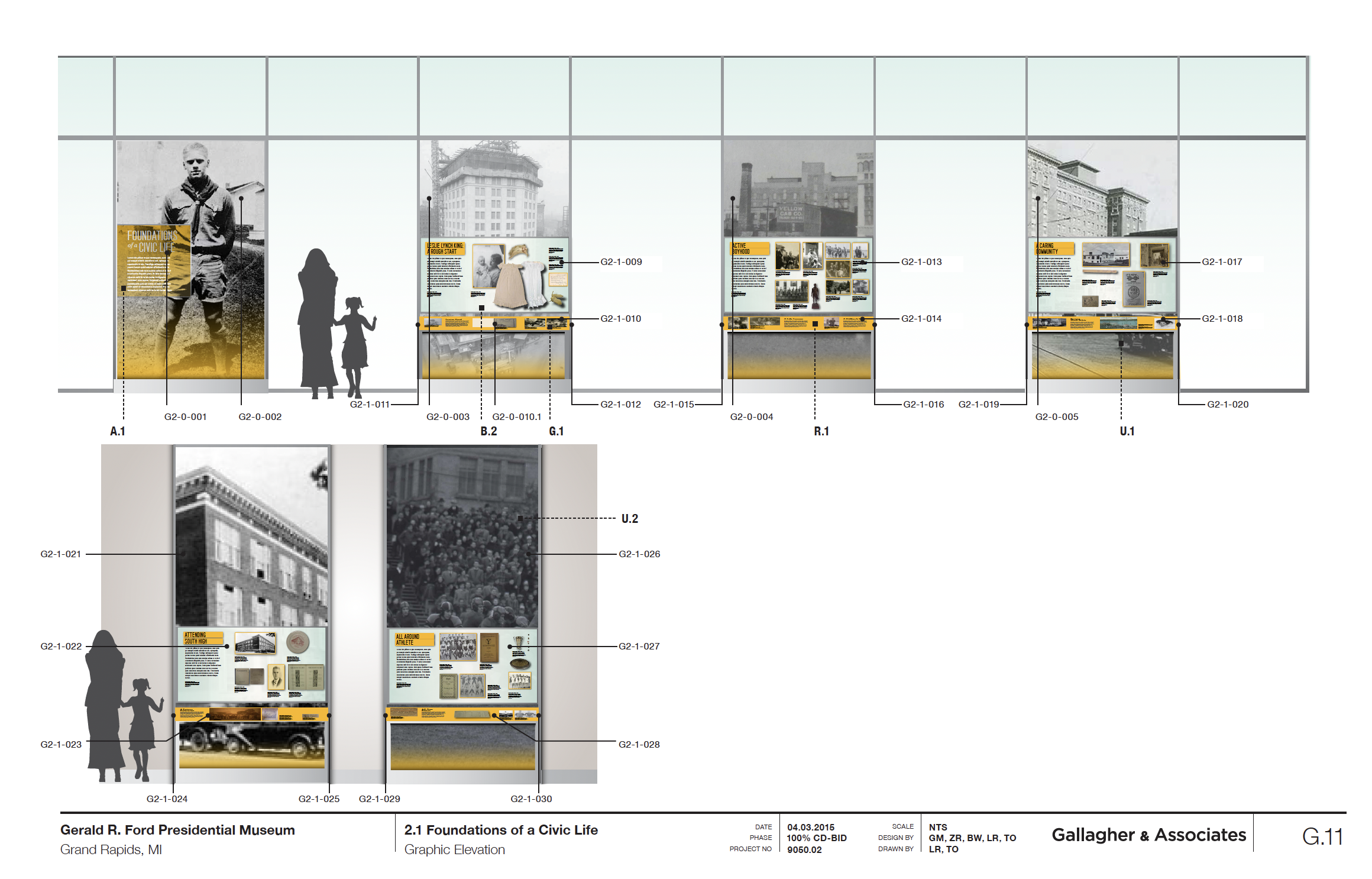The height and width of the screenshot is (879, 1372).
Task: Click the All Around Athlete panel
Action: pyautogui.click(x=463, y=665)
